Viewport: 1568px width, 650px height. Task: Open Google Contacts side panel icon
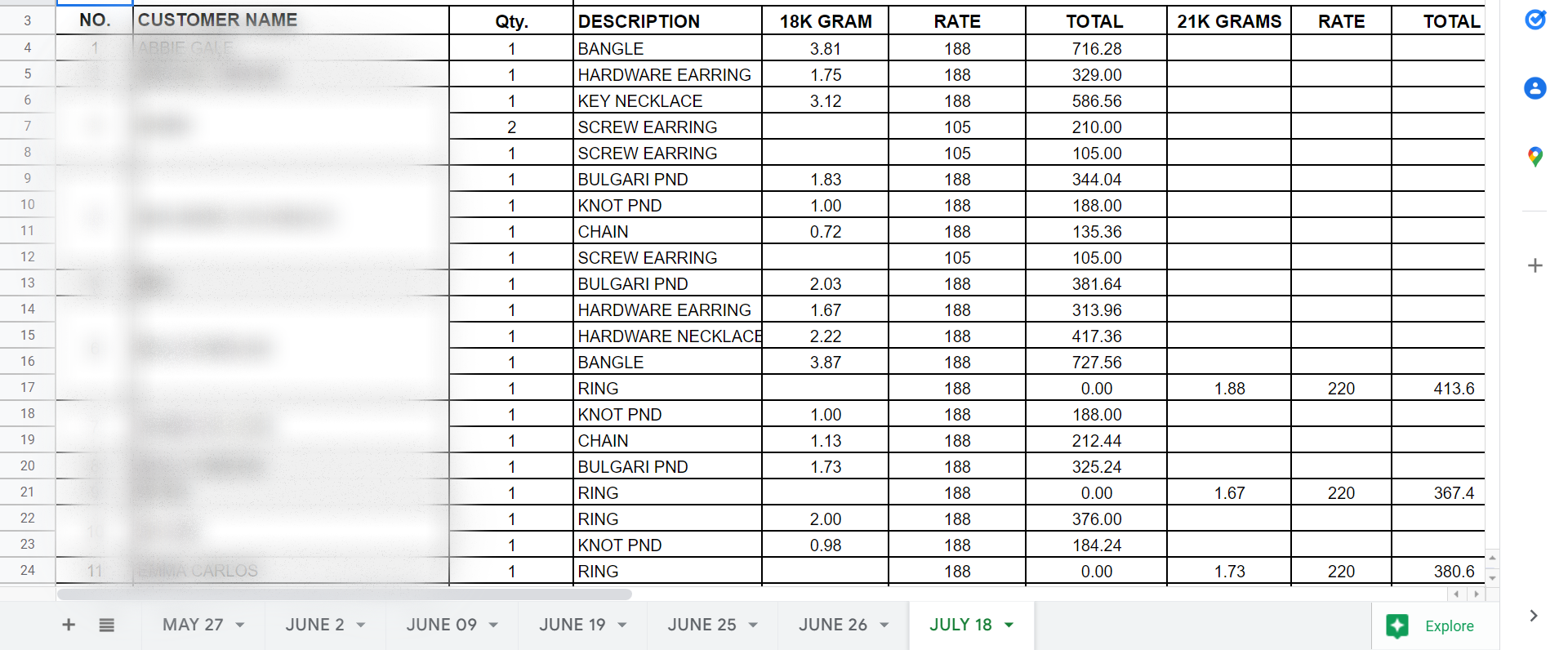pyautogui.click(x=1535, y=88)
